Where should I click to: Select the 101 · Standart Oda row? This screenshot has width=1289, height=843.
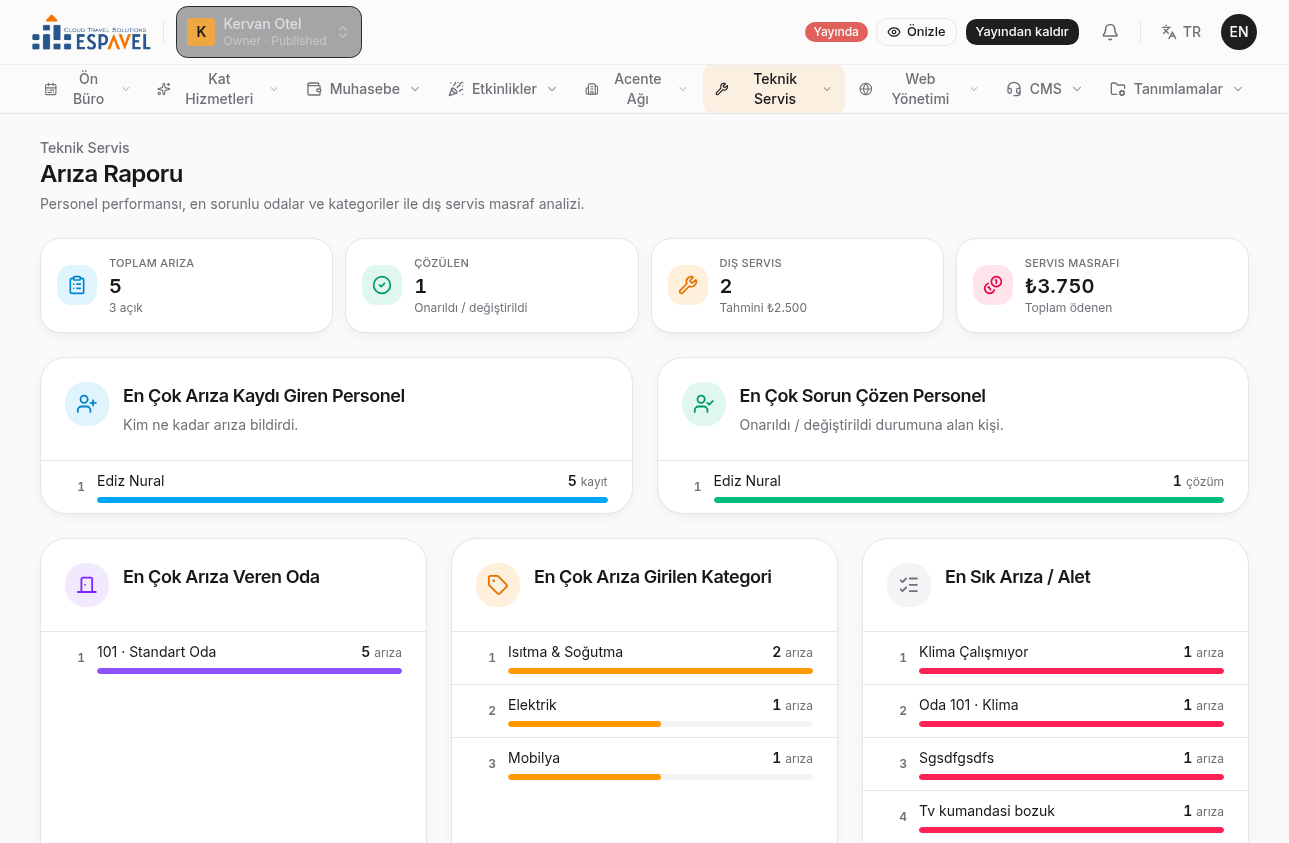233,658
